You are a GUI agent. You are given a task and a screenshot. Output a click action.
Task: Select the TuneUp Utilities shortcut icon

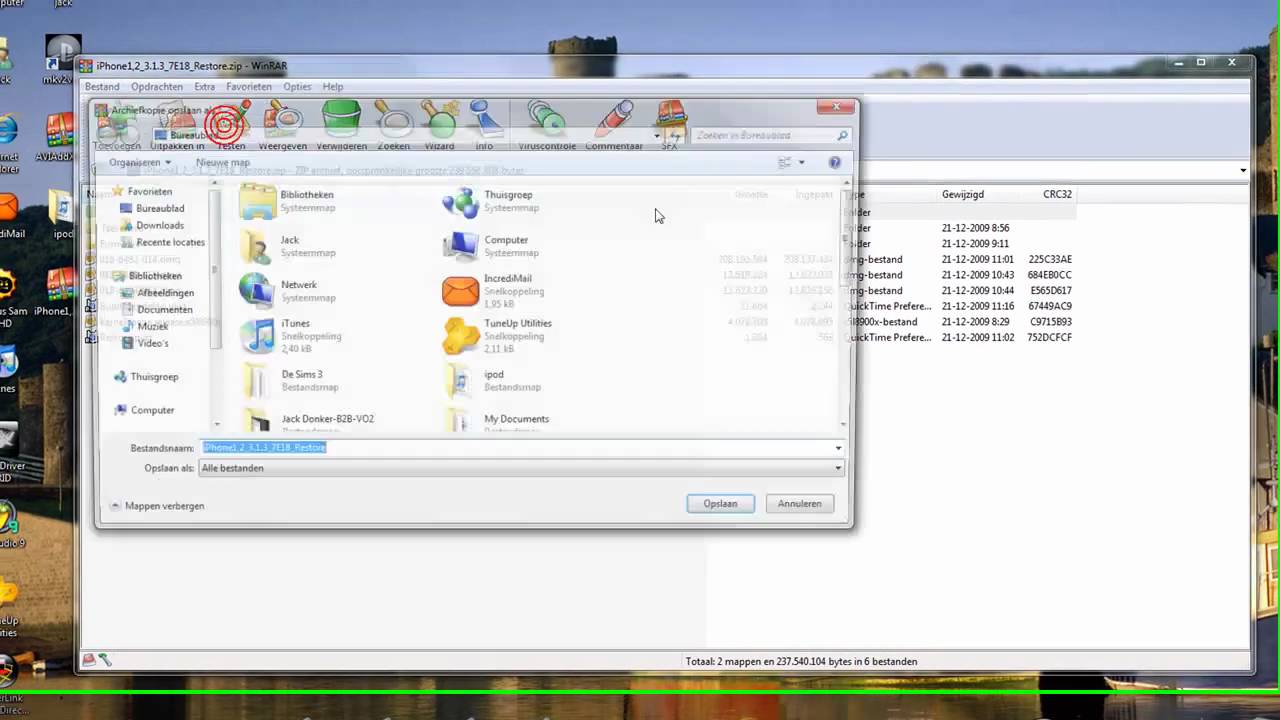point(460,336)
